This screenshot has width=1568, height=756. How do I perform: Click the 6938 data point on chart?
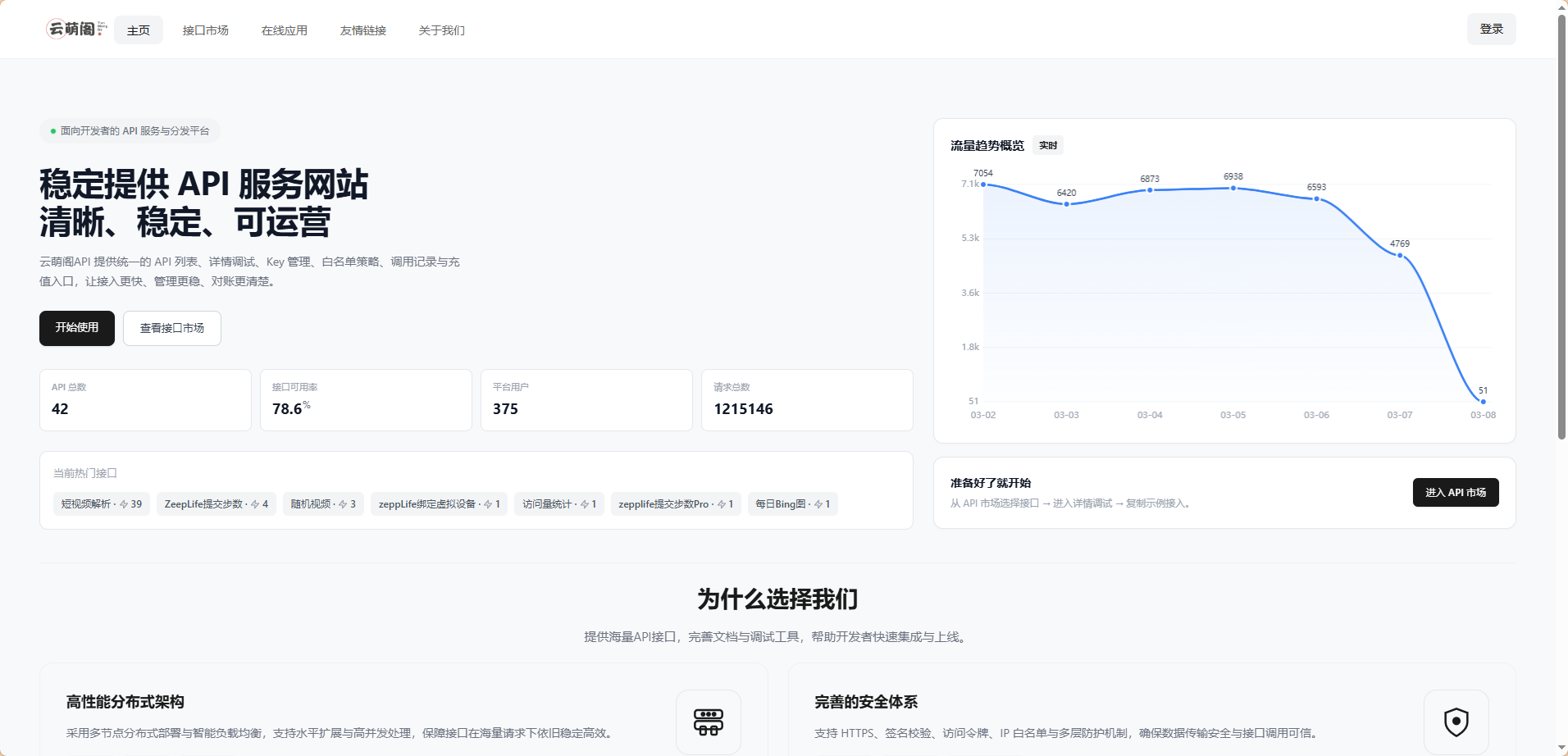(1233, 188)
